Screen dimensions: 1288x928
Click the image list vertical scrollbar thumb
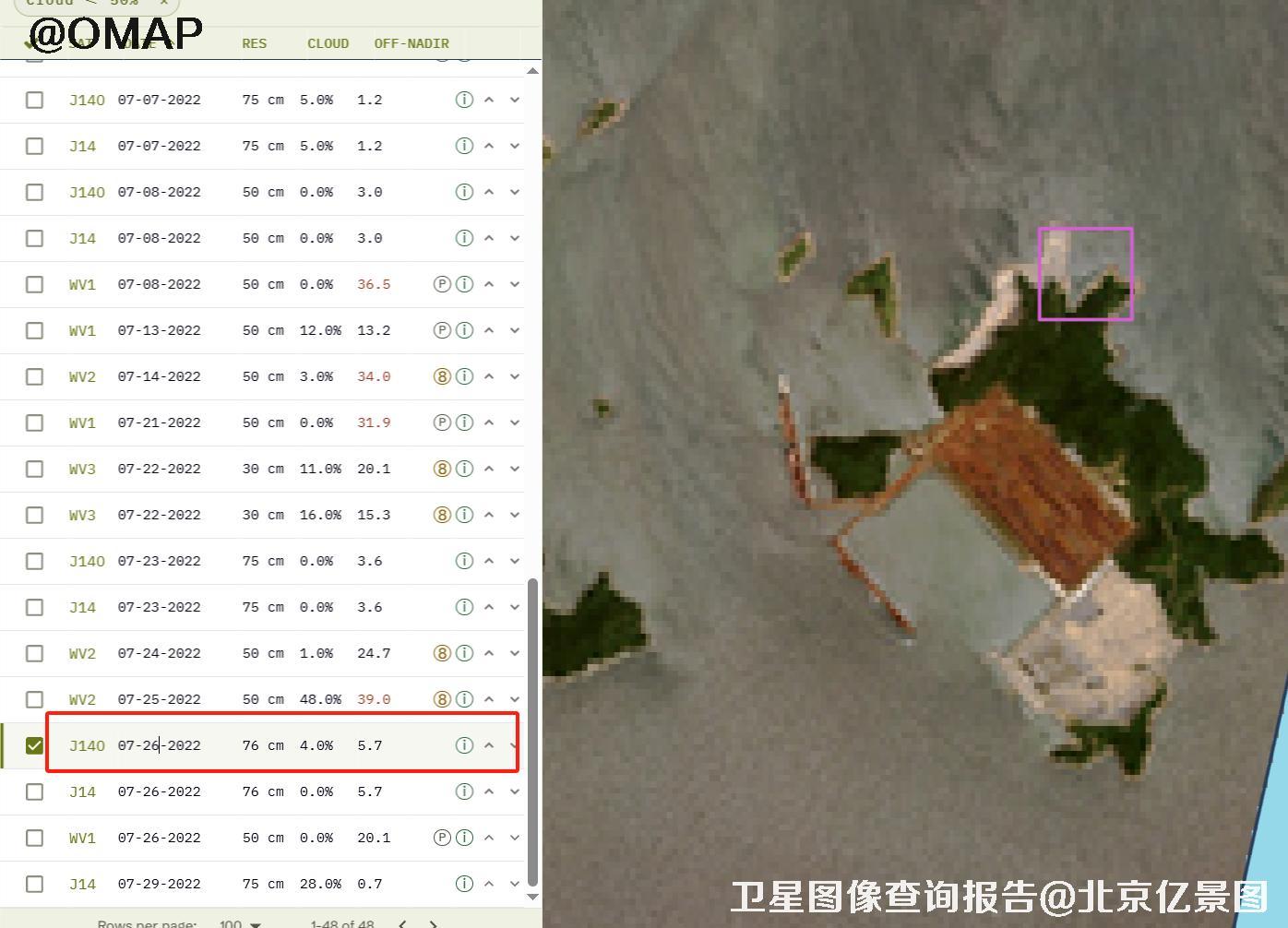click(532, 732)
